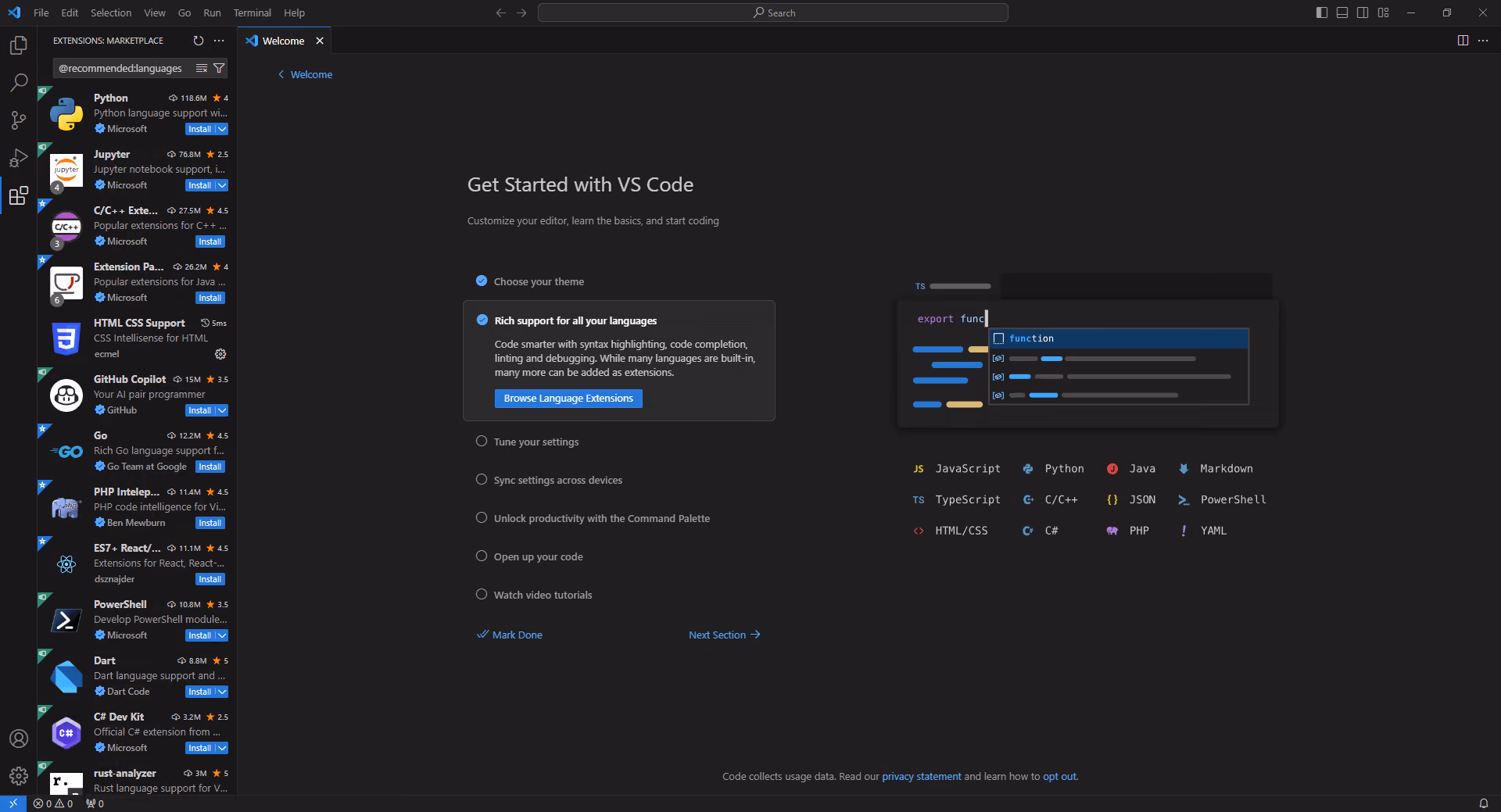Open remote window status bar button
The height and width of the screenshot is (812, 1501).
point(13,803)
